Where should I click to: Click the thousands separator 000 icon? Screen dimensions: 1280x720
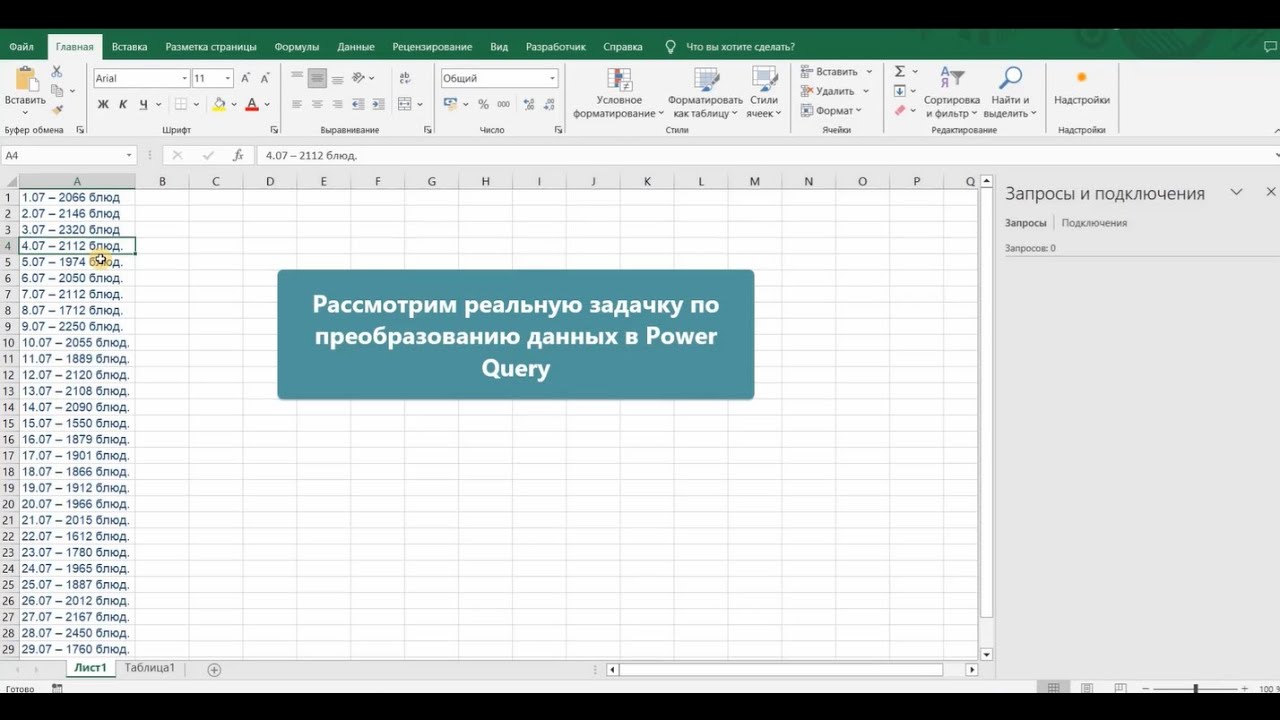[503, 104]
